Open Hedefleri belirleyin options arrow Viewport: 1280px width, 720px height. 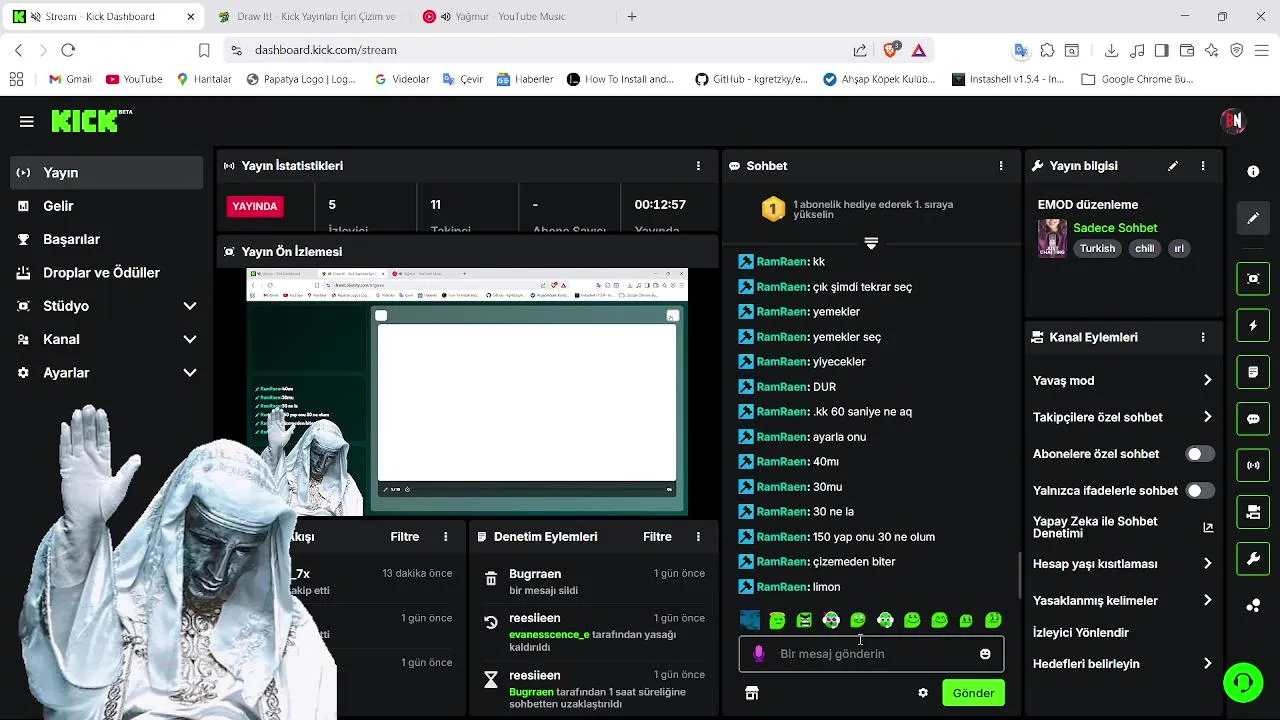(x=1207, y=664)
